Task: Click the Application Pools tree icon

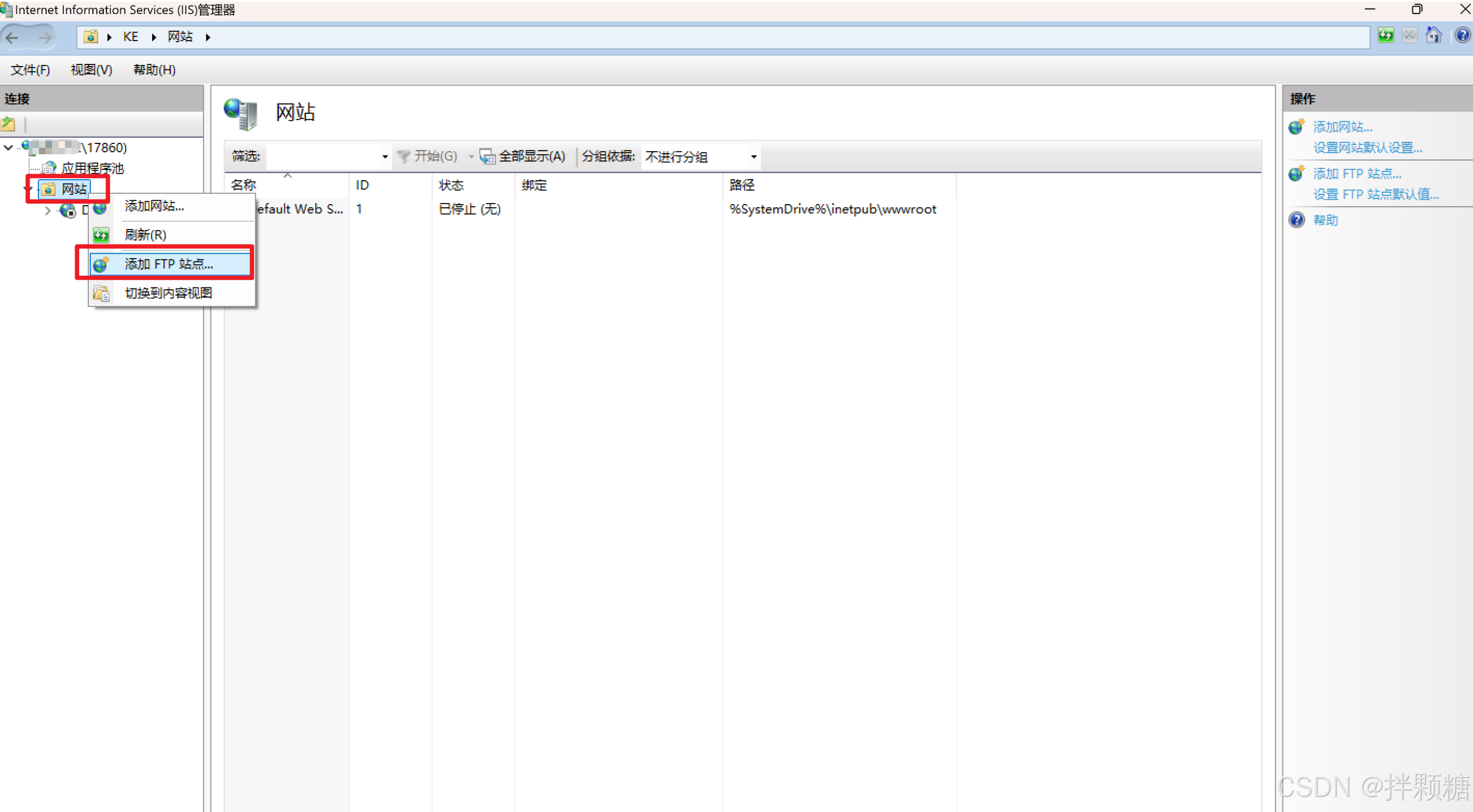Action: coord(50,168)
